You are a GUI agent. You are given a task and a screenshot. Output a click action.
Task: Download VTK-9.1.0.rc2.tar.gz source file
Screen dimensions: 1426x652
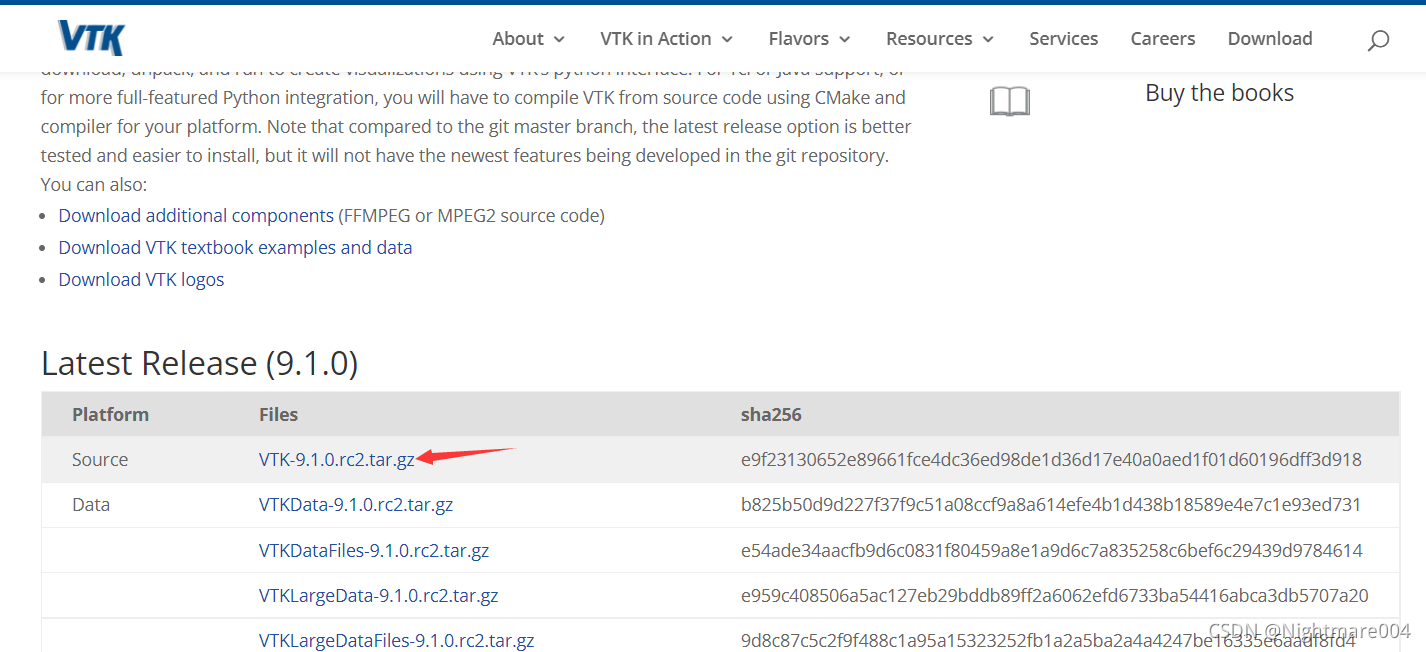(x=337, y=460)
